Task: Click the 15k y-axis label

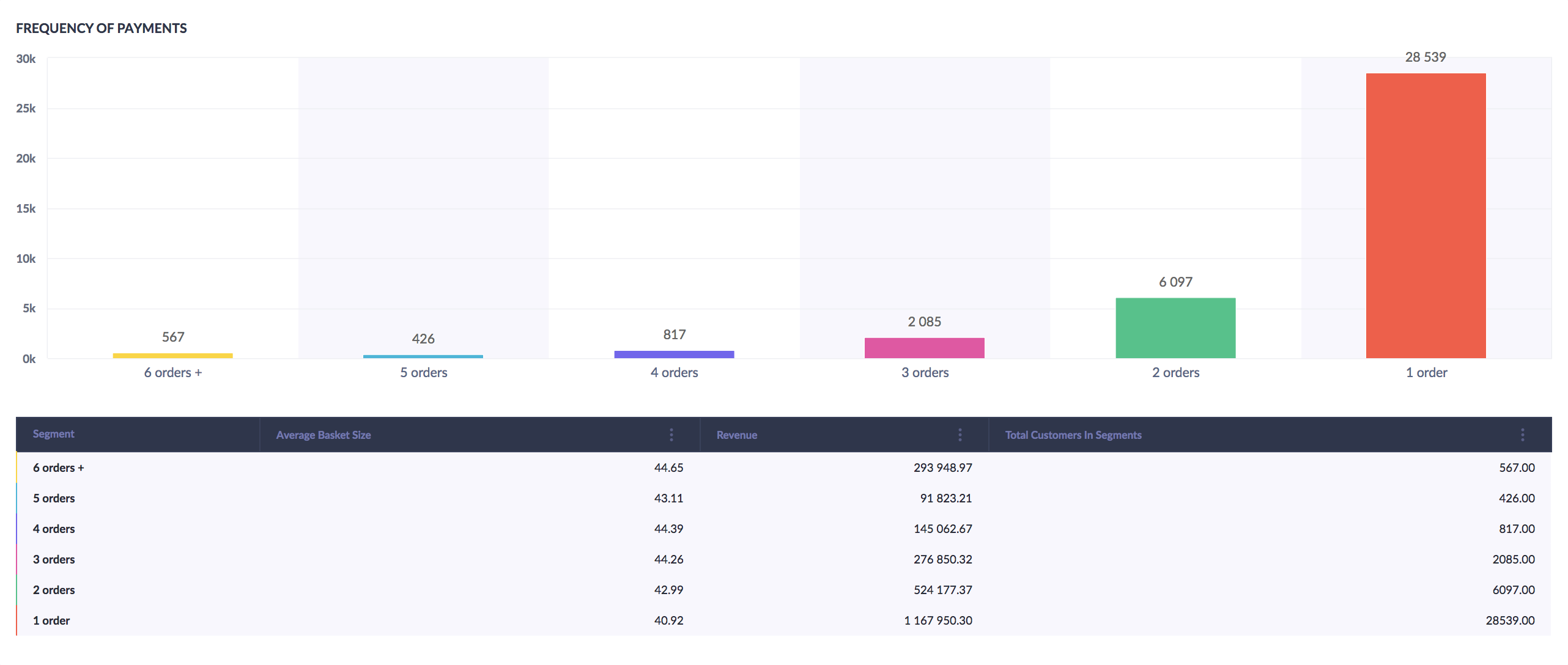Action: tap(26, 208)
